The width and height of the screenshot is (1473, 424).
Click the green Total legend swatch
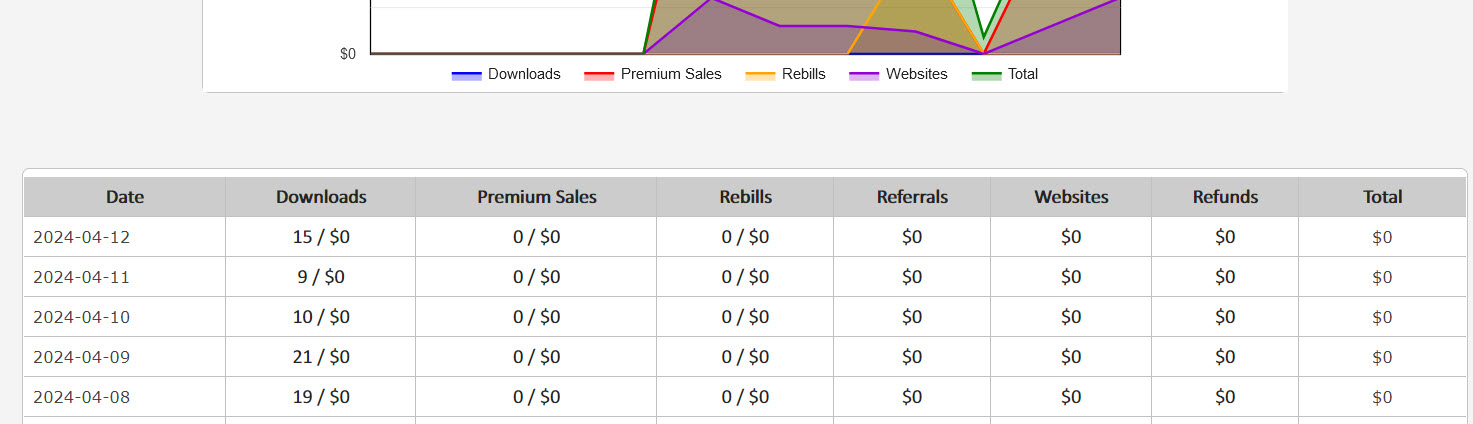[x=987, y=75]
